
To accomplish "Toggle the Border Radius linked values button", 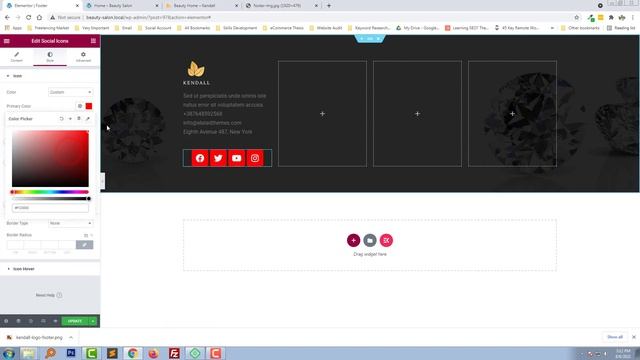I will click(x=84, y=245).
